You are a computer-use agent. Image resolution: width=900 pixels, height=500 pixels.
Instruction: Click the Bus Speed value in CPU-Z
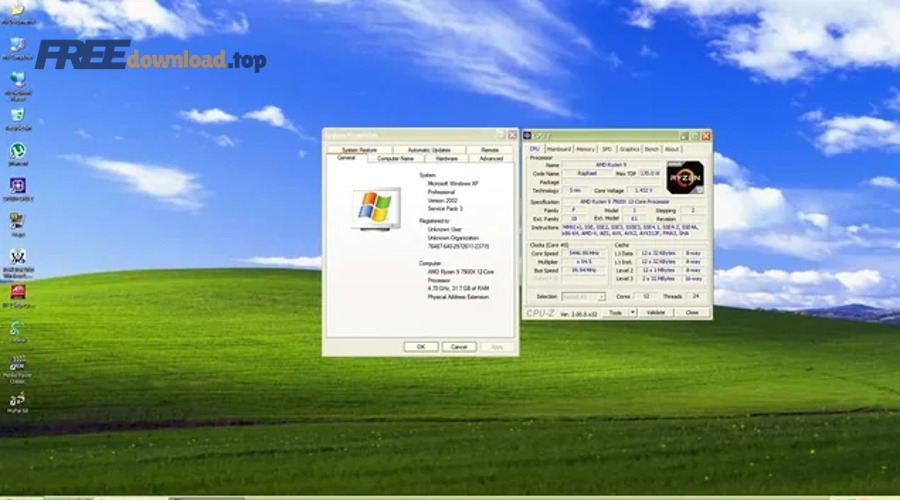tap(584, 270)
